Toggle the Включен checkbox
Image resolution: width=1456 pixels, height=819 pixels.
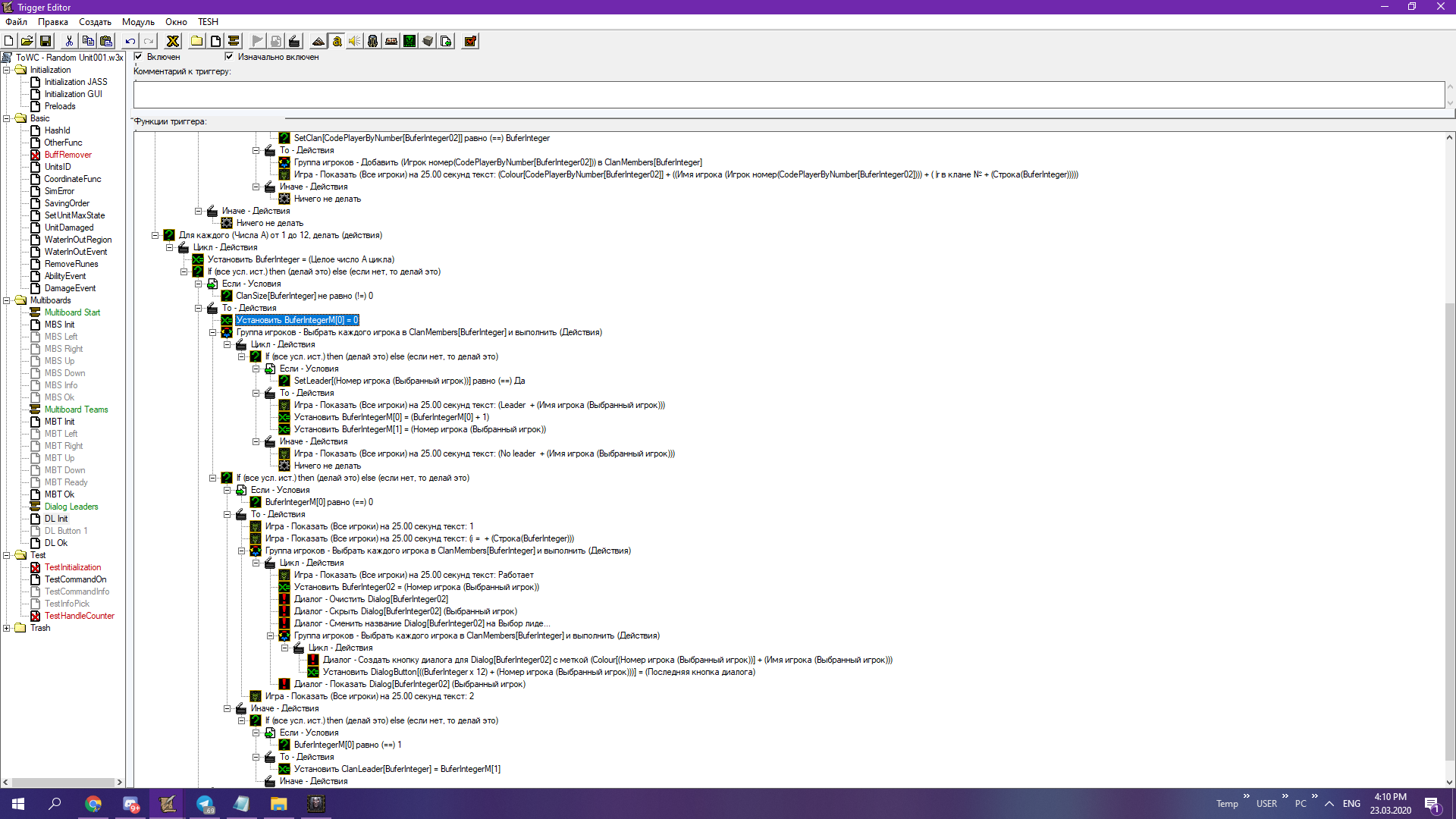click(x=138, y=56)
